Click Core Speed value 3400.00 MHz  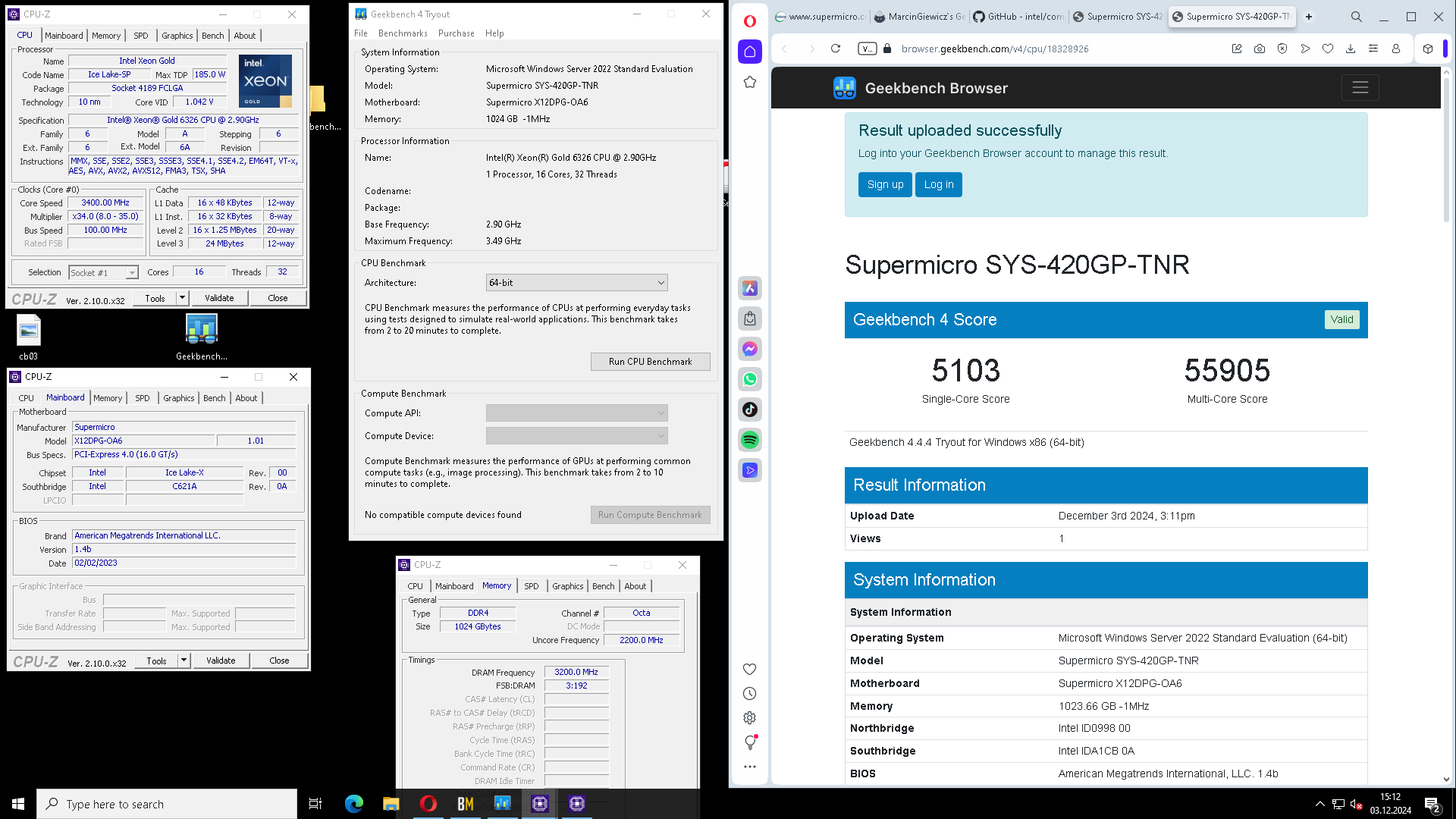(105, 202)
